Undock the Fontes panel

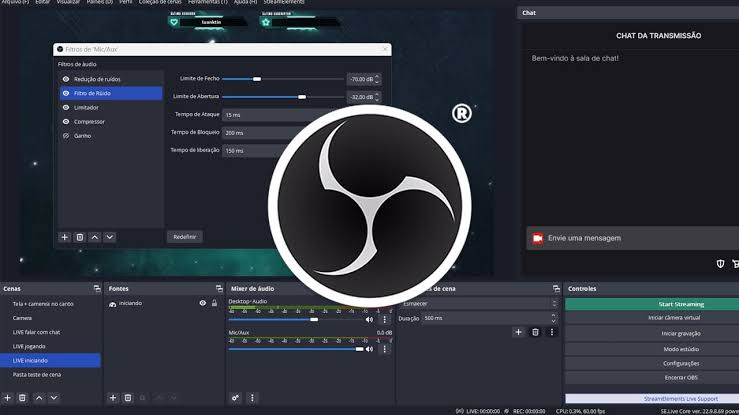point(219,288)
